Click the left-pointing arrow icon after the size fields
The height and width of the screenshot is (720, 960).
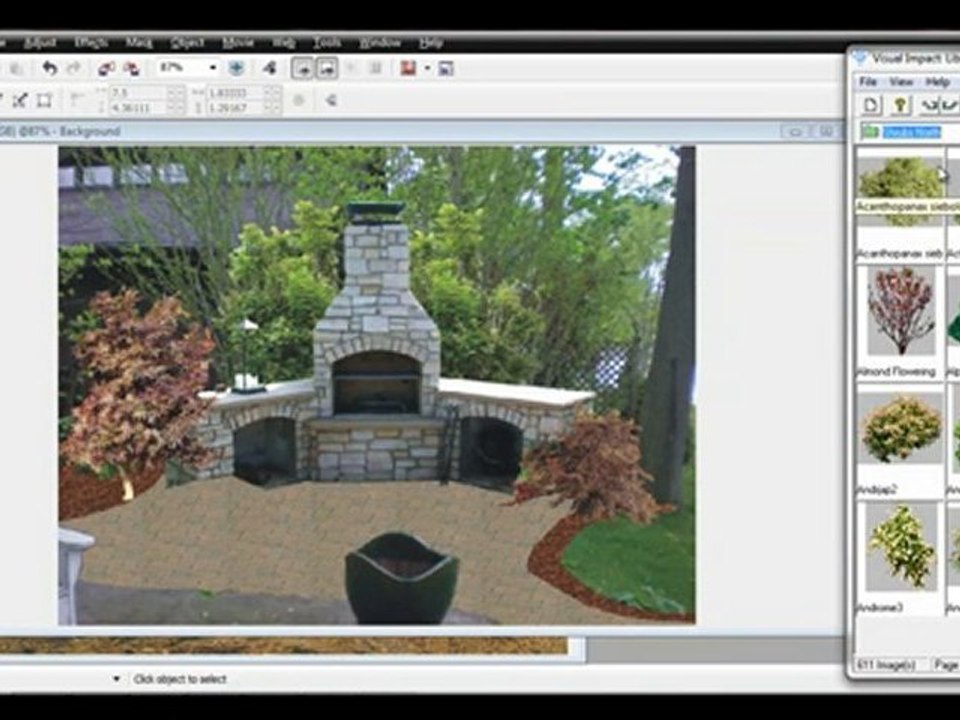click(x=331, y=100)
